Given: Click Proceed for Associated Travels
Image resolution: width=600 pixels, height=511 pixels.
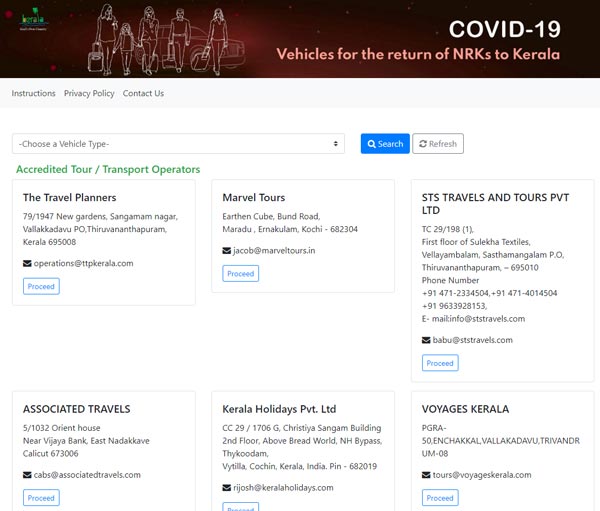Looking at the screenshot, I should click(41, 498).
